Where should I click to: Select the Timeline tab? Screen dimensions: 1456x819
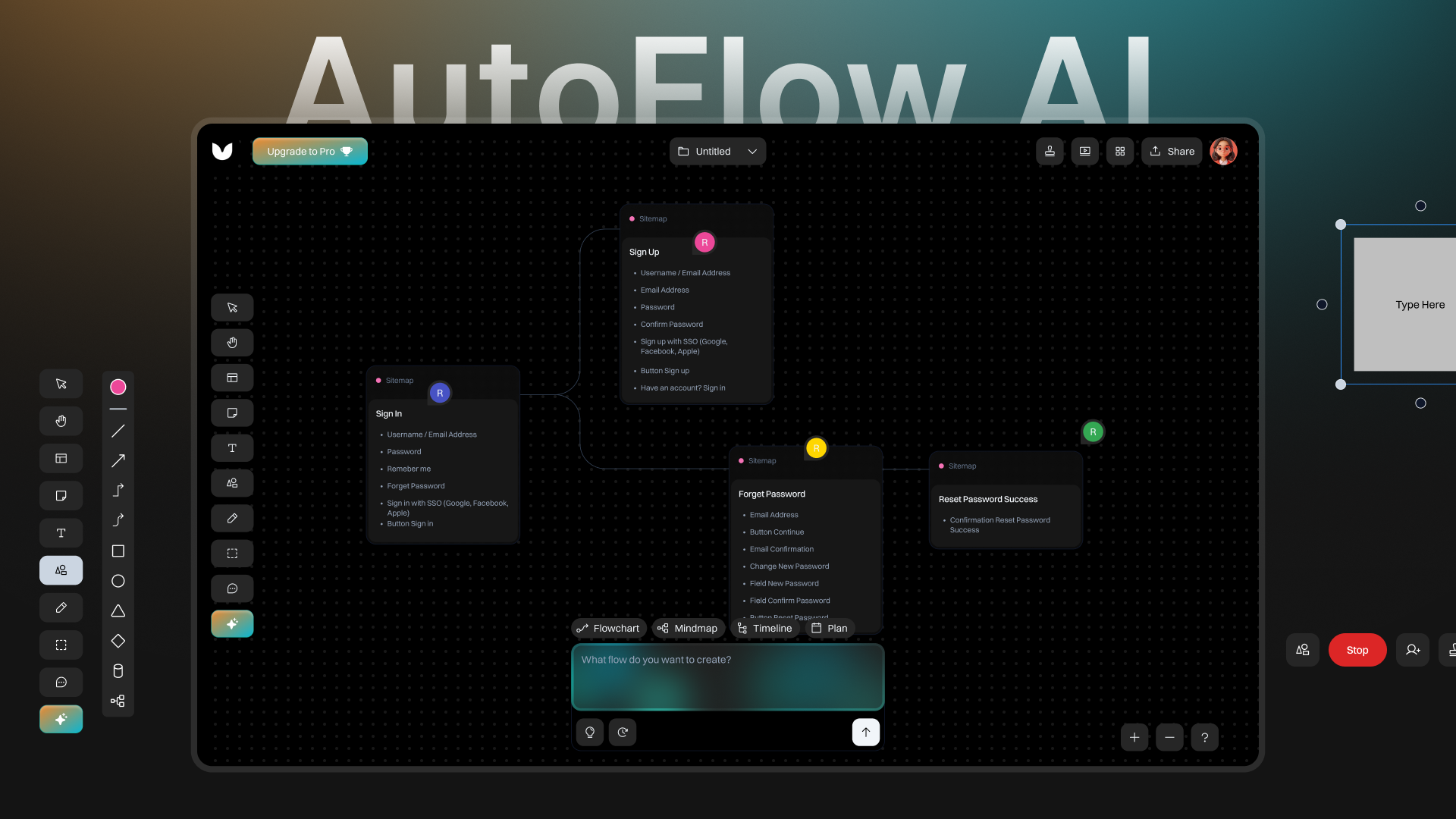click(765, 628)
